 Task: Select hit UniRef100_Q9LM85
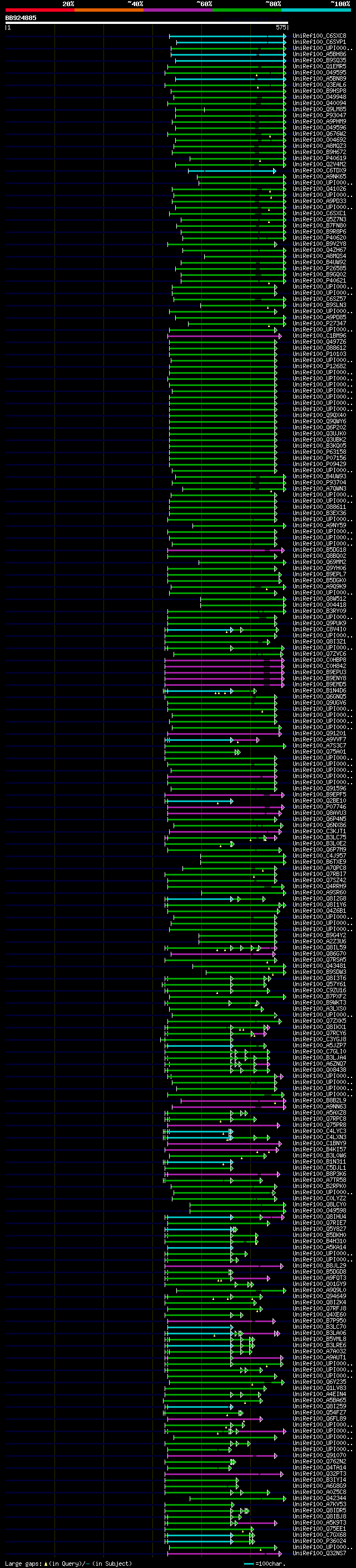click(x=319, y=110)
